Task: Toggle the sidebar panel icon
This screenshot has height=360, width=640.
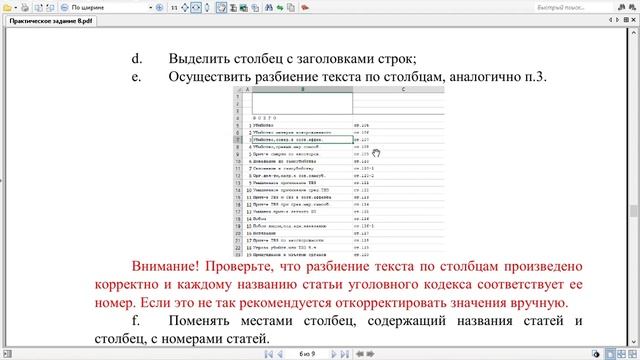Action: pyautogui.click(x=7, y=353)
